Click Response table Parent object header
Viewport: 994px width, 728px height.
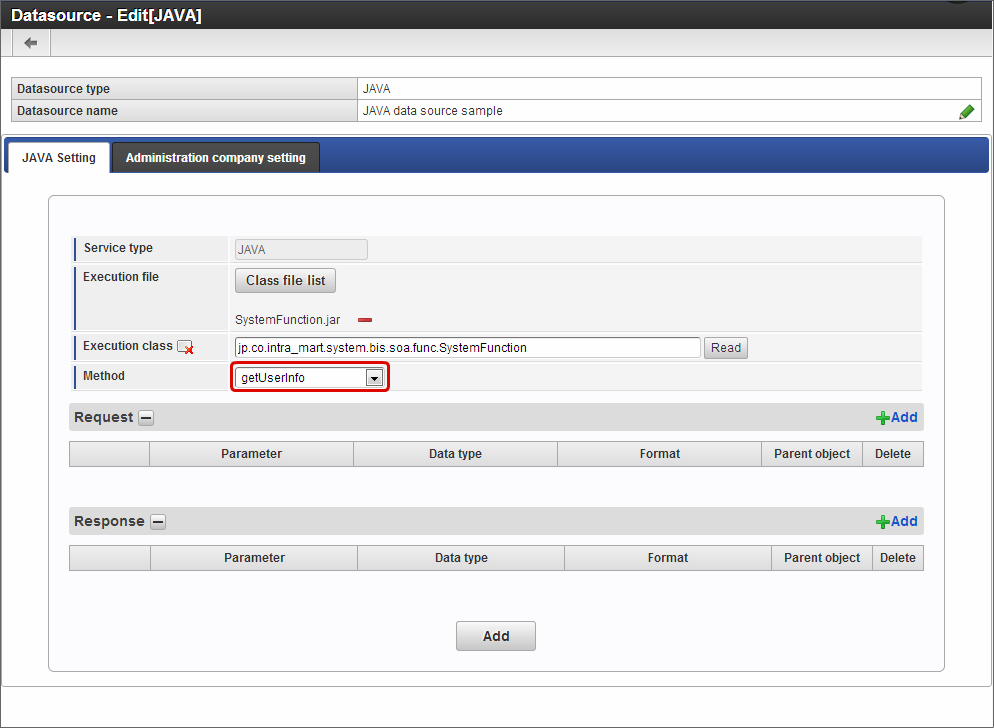click(x=822, y=558)
